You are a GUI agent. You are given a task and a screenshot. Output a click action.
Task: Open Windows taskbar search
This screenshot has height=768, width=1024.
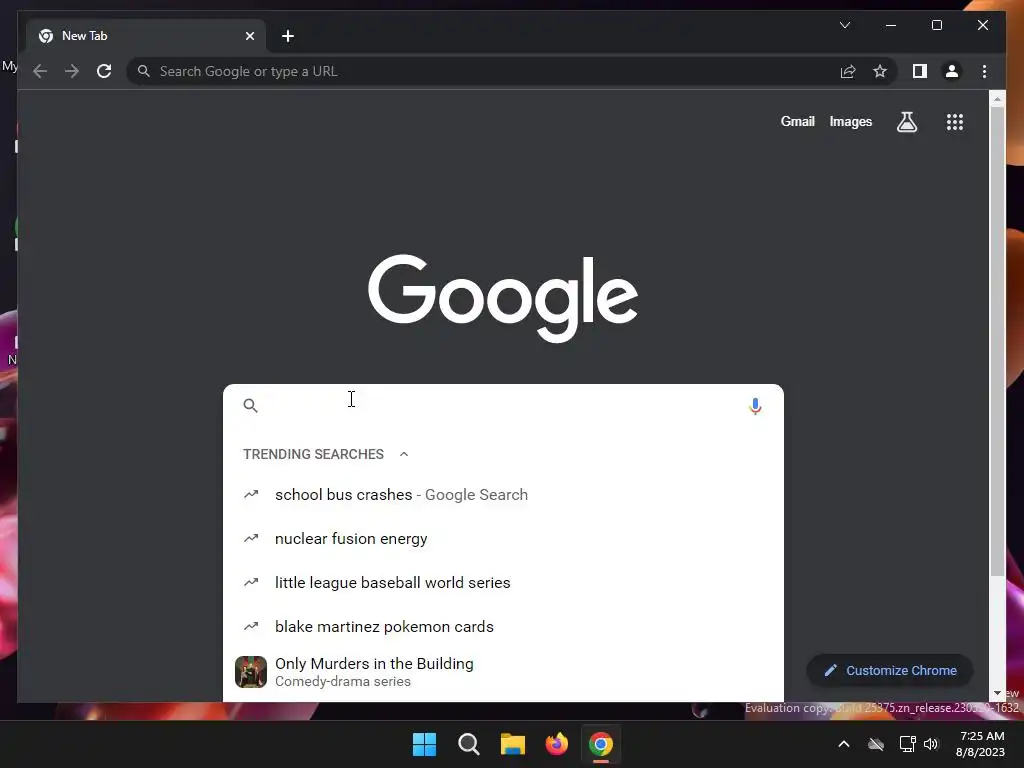pos(468,744)
